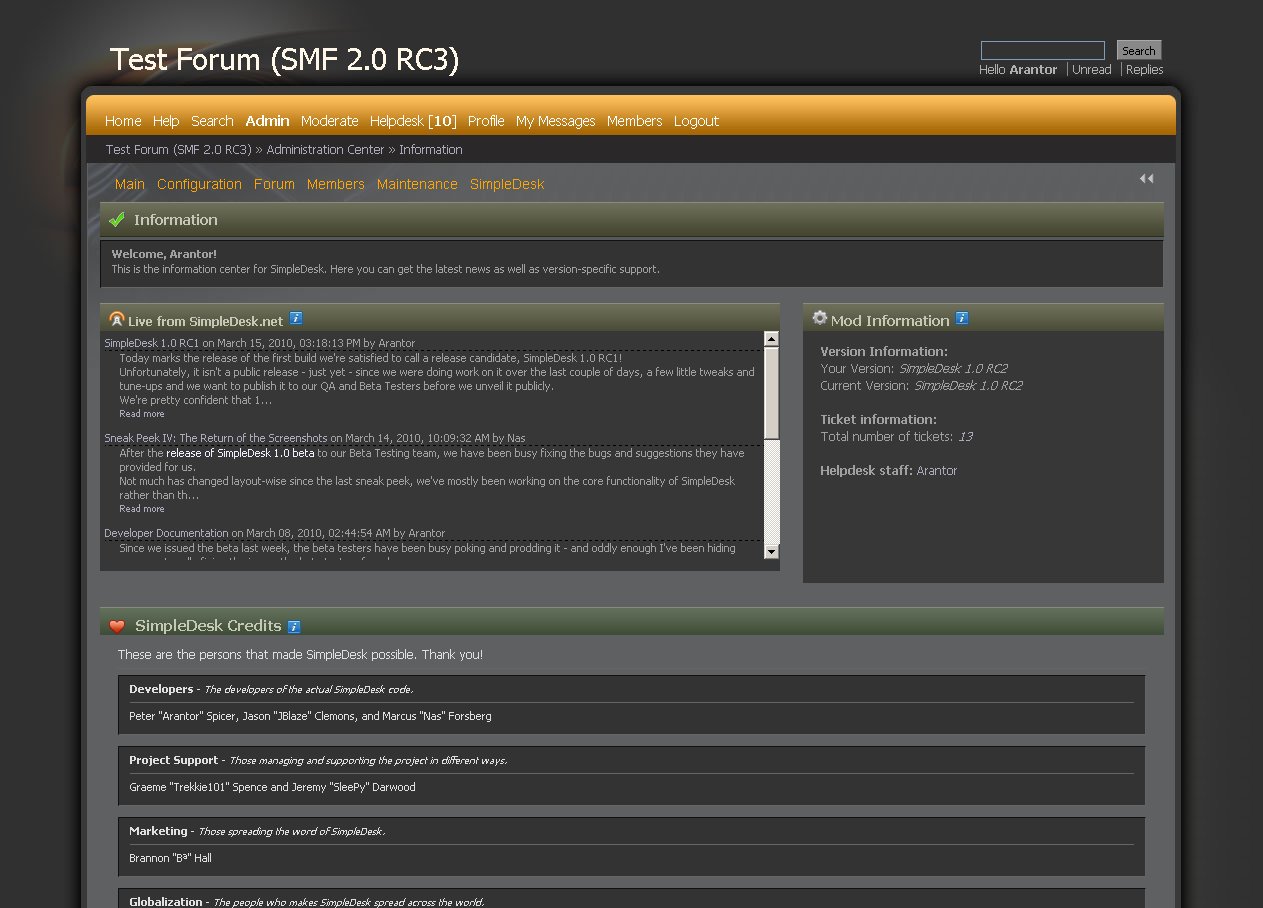Click Current Version SimpleDesk 1.0 RC2 text
1263x908 pixels.
click(968, 386)
